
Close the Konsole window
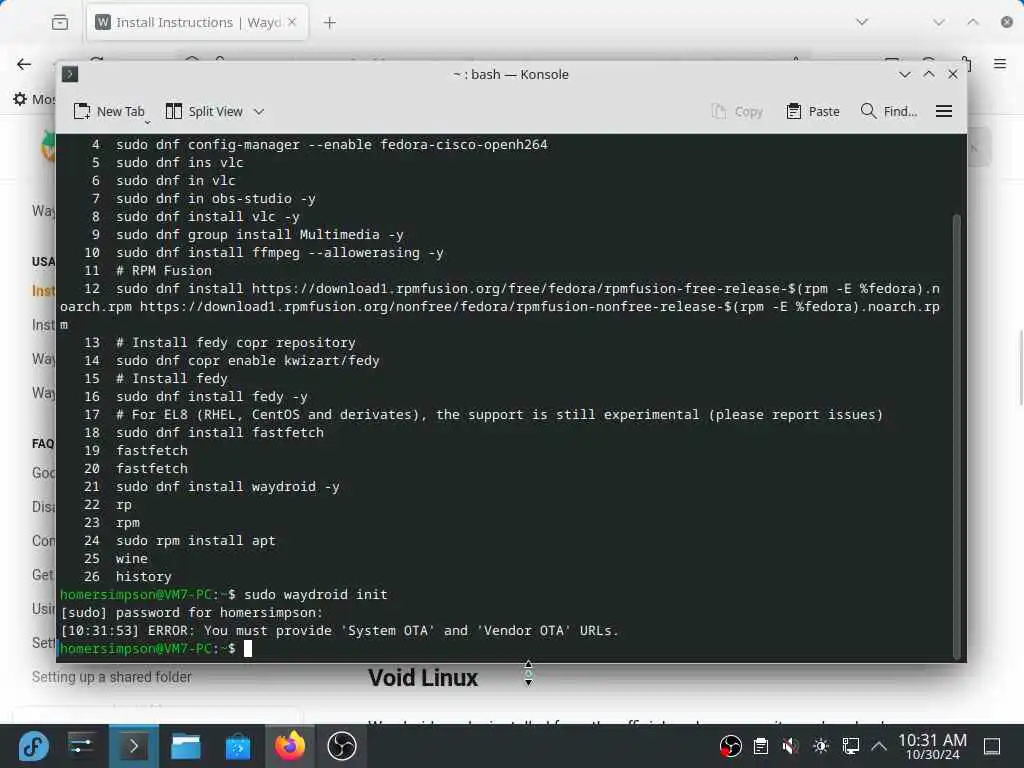point(953,74)
